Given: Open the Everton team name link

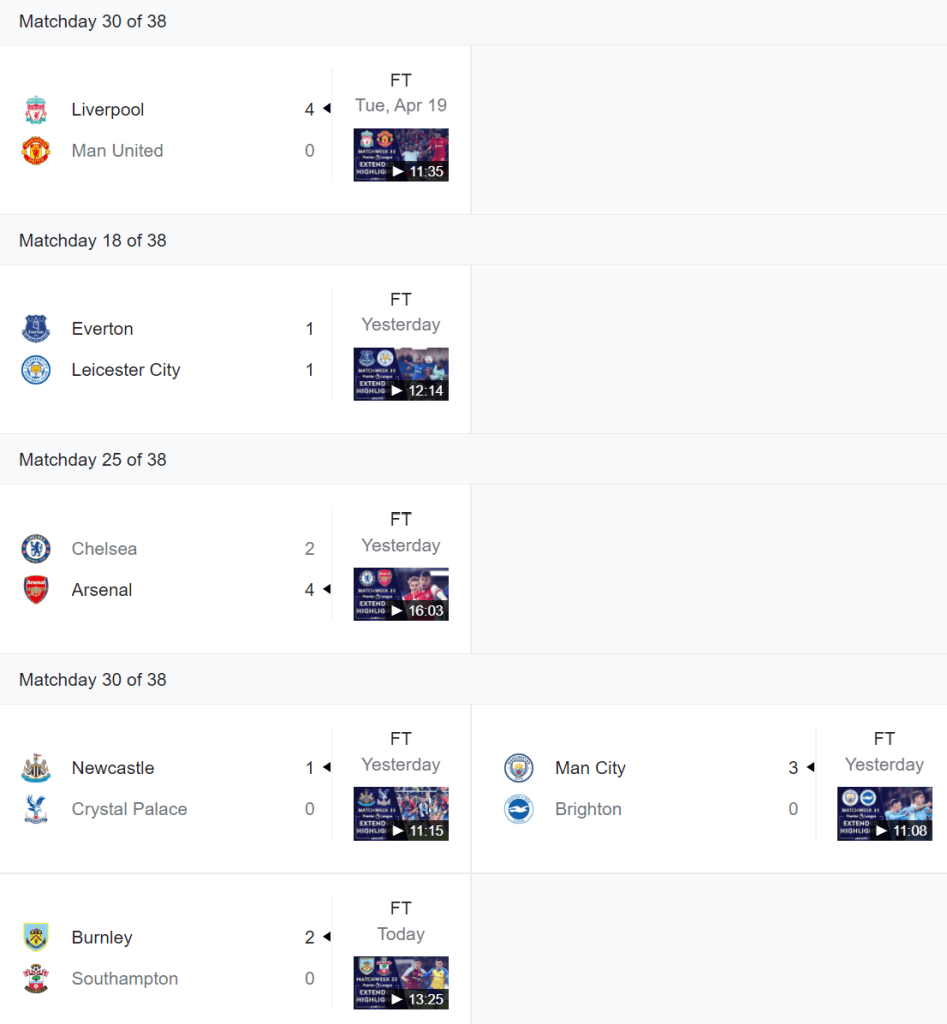Looking at the screenshot, I should point(102,329).
